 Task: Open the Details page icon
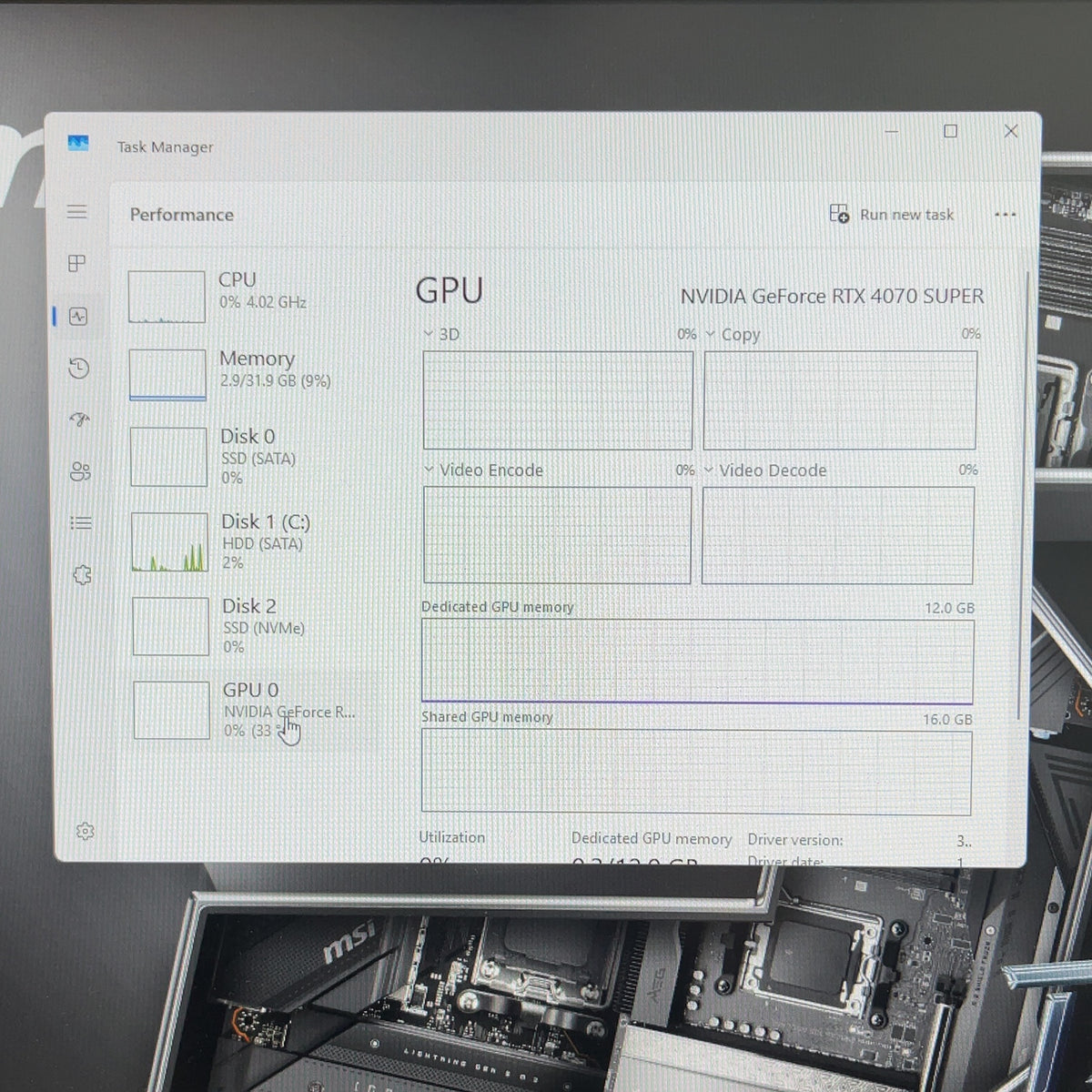click(81, 523)
